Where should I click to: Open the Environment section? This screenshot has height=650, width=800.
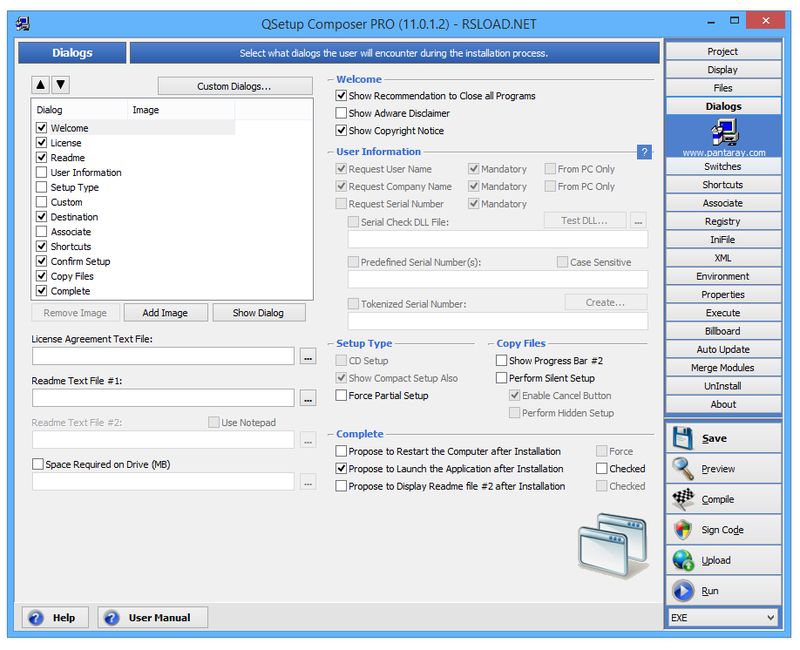pos(723,277)
